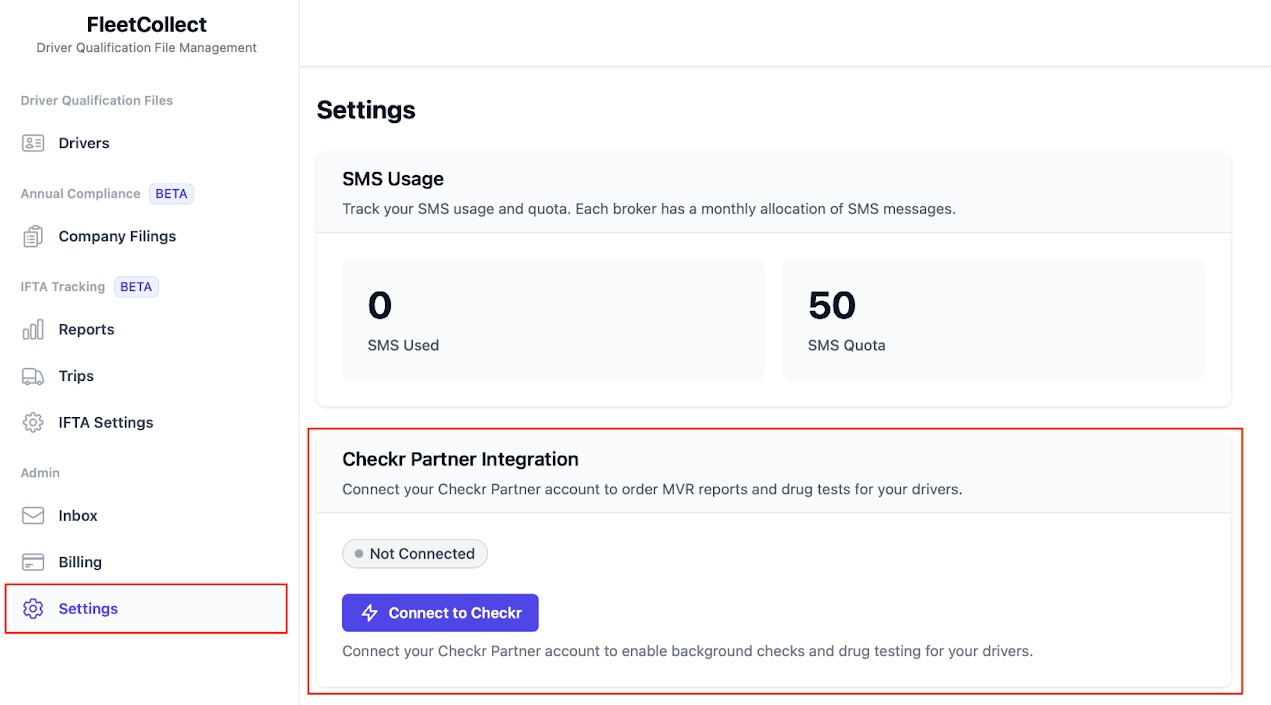Click the Driver Qualification Files section label

click(97, 101)
